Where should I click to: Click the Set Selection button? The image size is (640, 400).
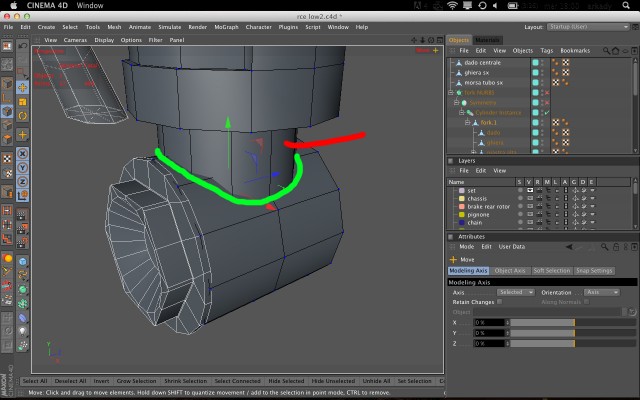click(x=414, y=381)
